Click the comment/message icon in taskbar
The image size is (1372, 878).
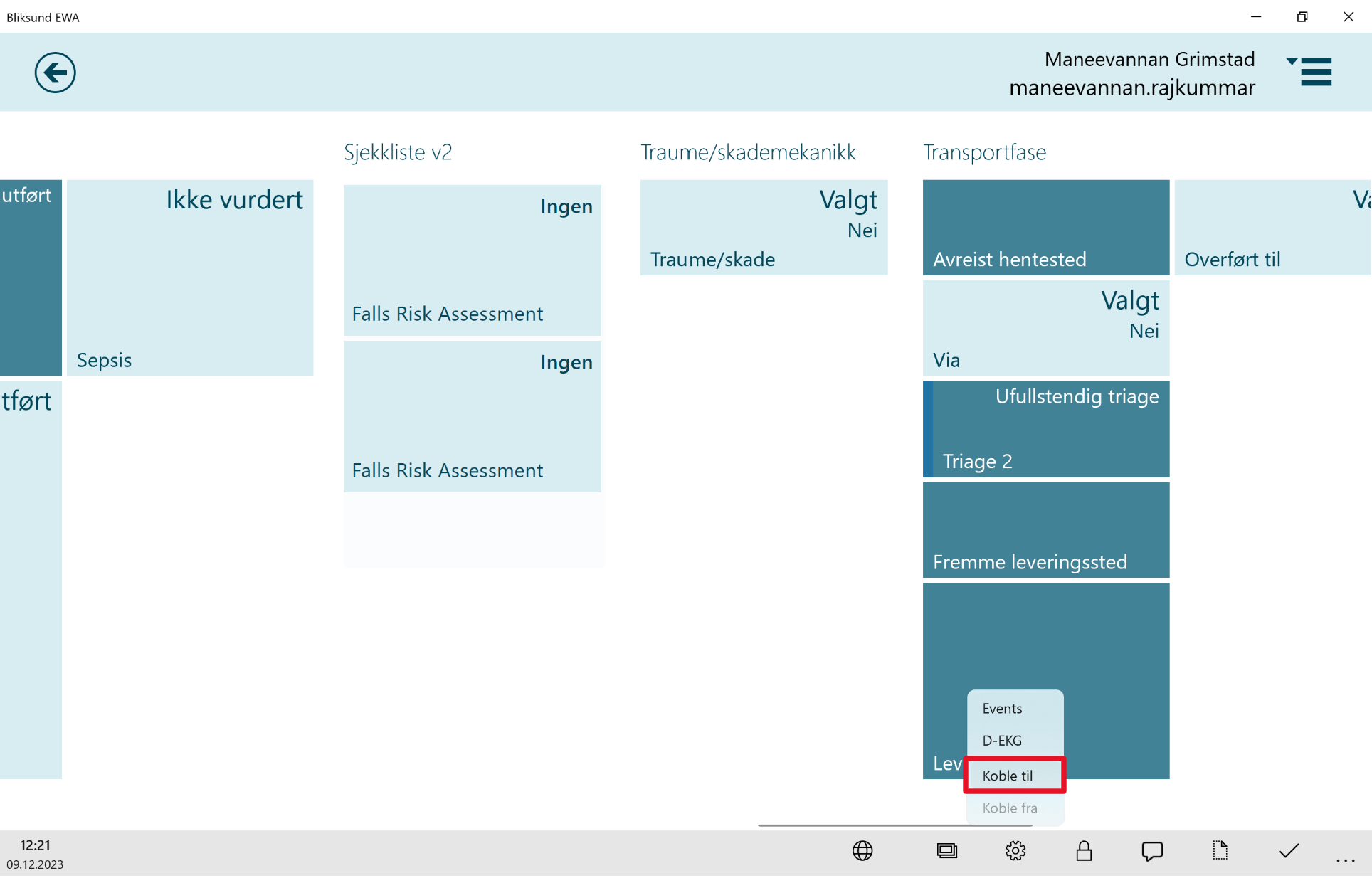tap(1152, 852)
